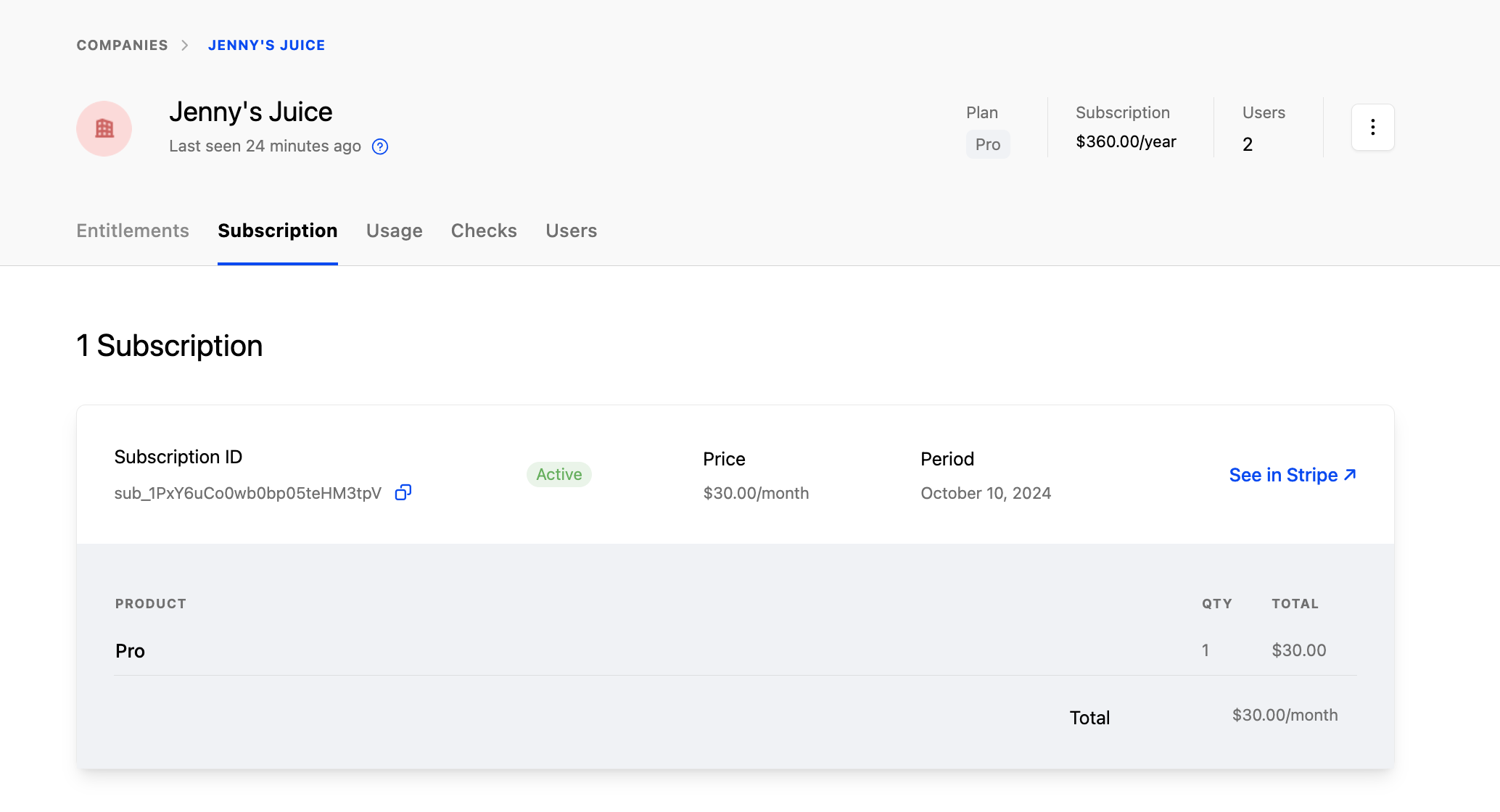This screenshot has width=1500, height=812.
Task: Click the company building avatar icon
Action: click(x=104, y=128)
